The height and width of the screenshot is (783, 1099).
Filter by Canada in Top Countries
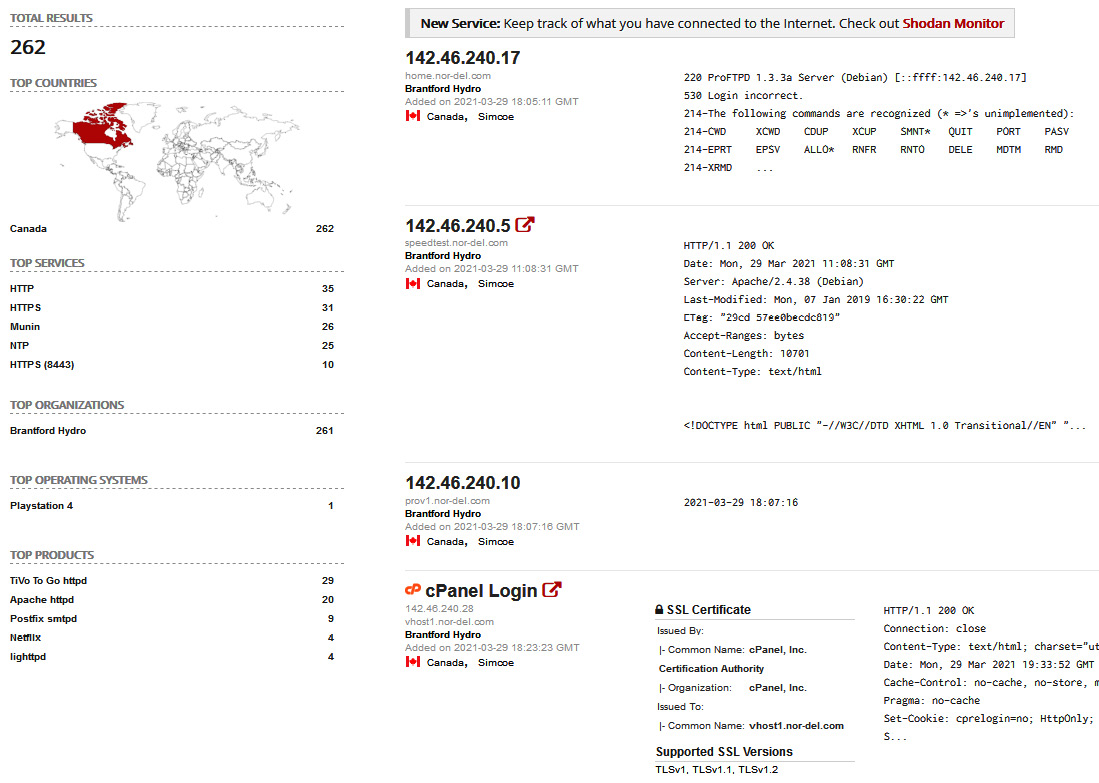point(28,229)
